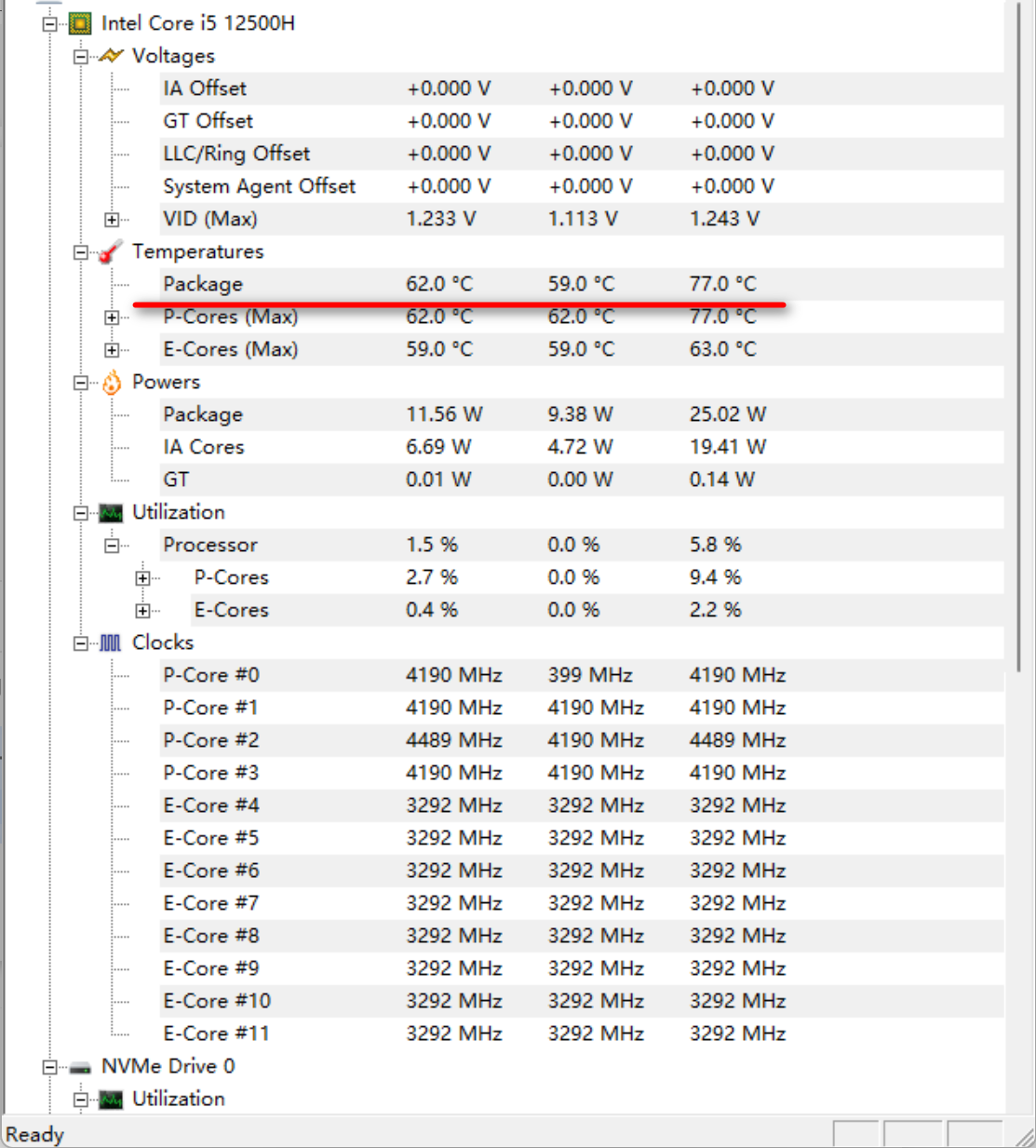1036x1148 pixels.
Task: Select the LLC/Ring Offset row
Action: (583, 154)
